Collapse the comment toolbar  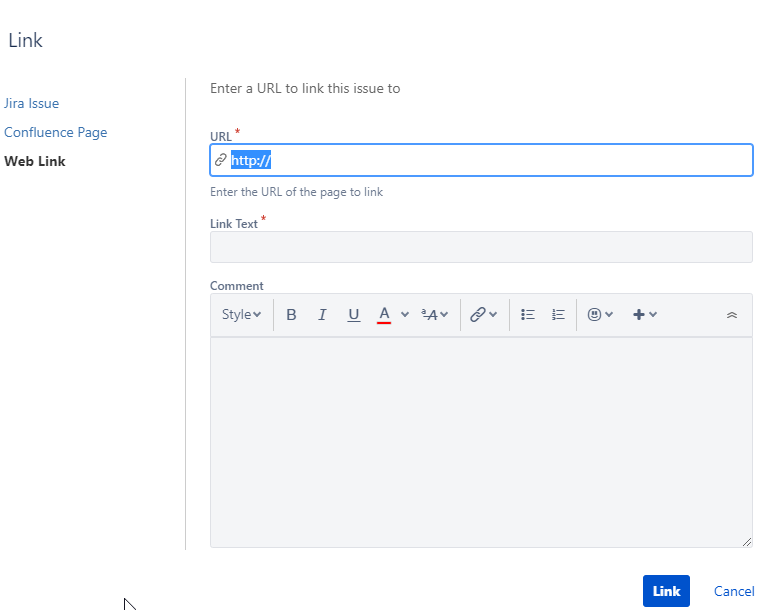tap(732, 315)
